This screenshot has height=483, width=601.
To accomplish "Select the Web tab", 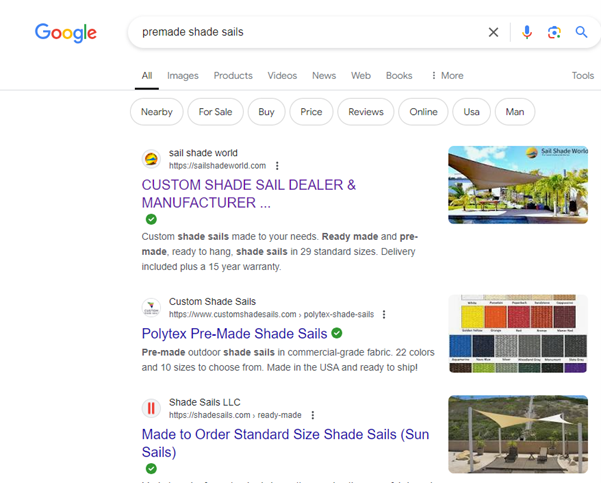I will [361, 76].
